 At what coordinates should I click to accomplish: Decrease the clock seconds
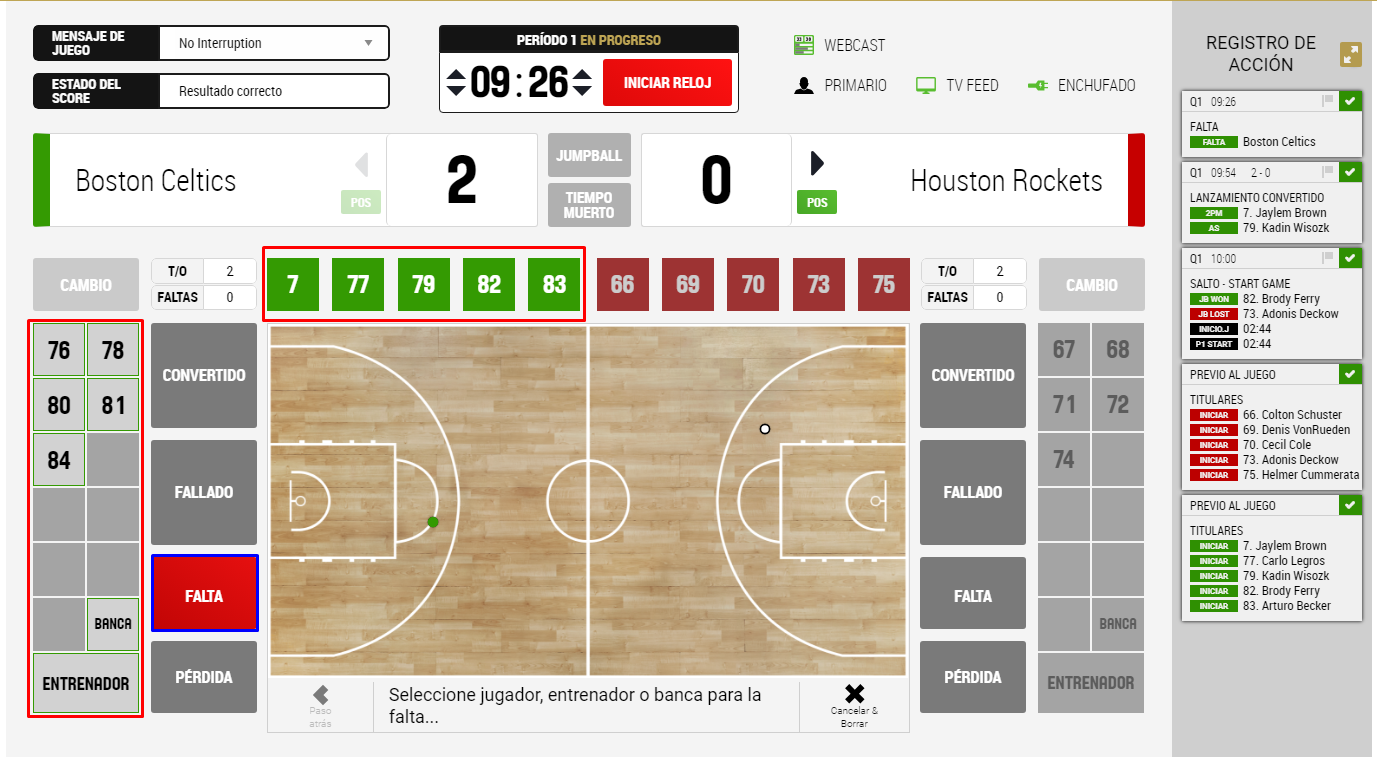pyautogui.click(x=583, y=91)
